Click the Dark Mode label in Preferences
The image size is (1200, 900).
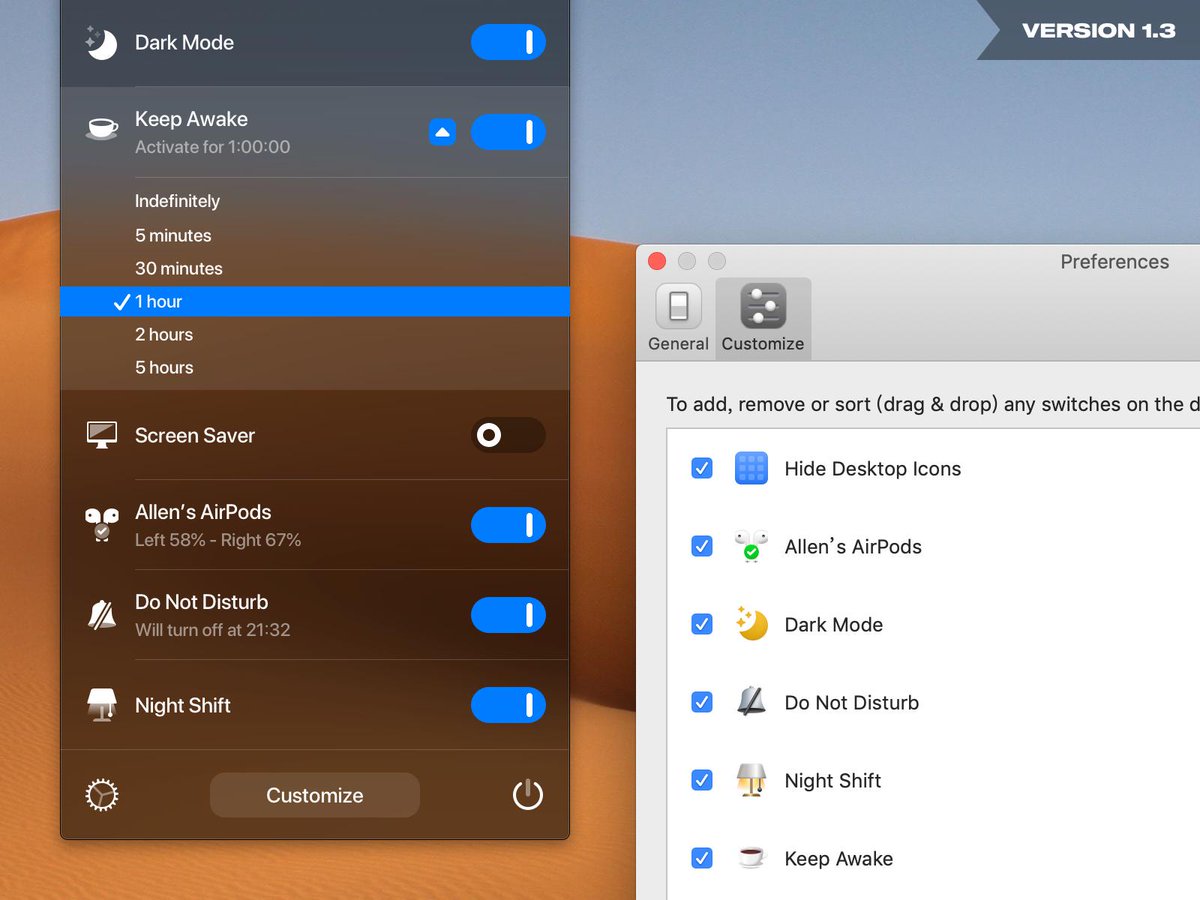coord(834,624)
